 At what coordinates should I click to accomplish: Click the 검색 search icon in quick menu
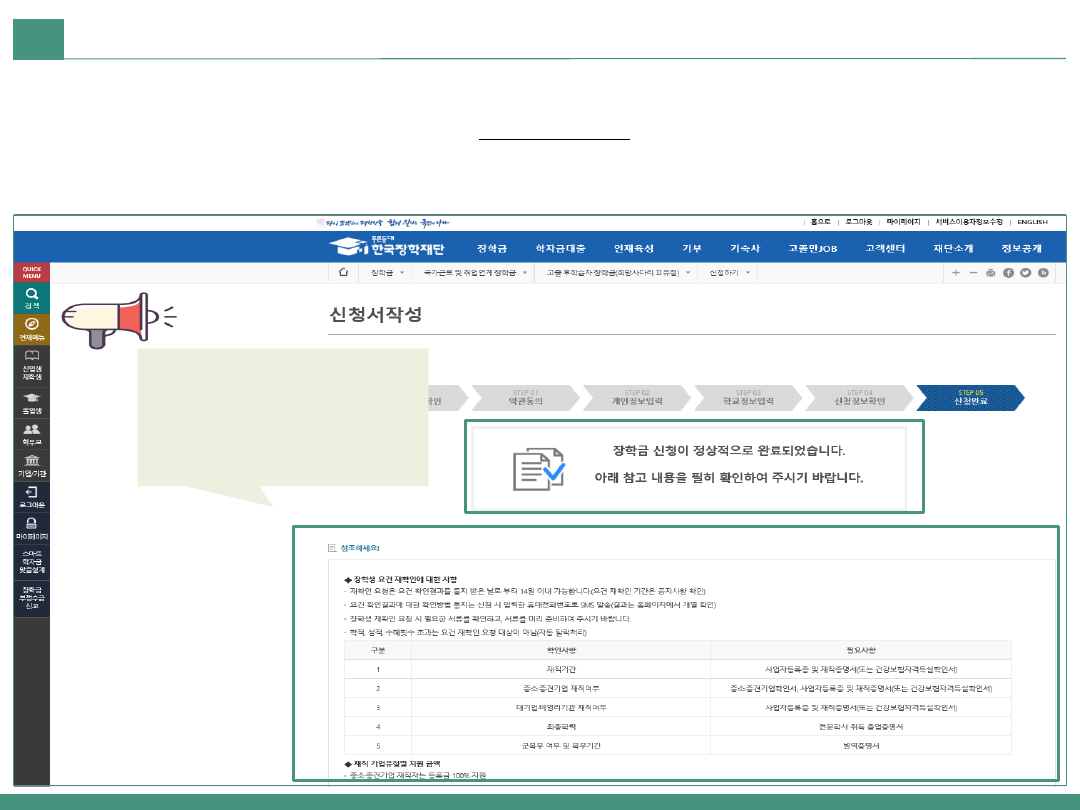coord(32,296)
